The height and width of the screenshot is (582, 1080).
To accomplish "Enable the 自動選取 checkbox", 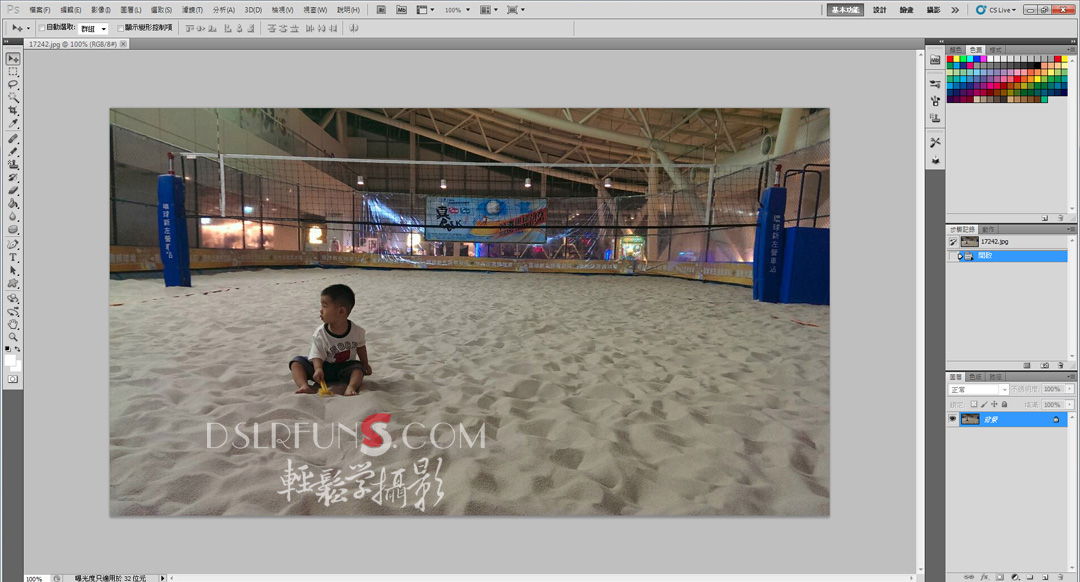I will [x=41, y=28].
